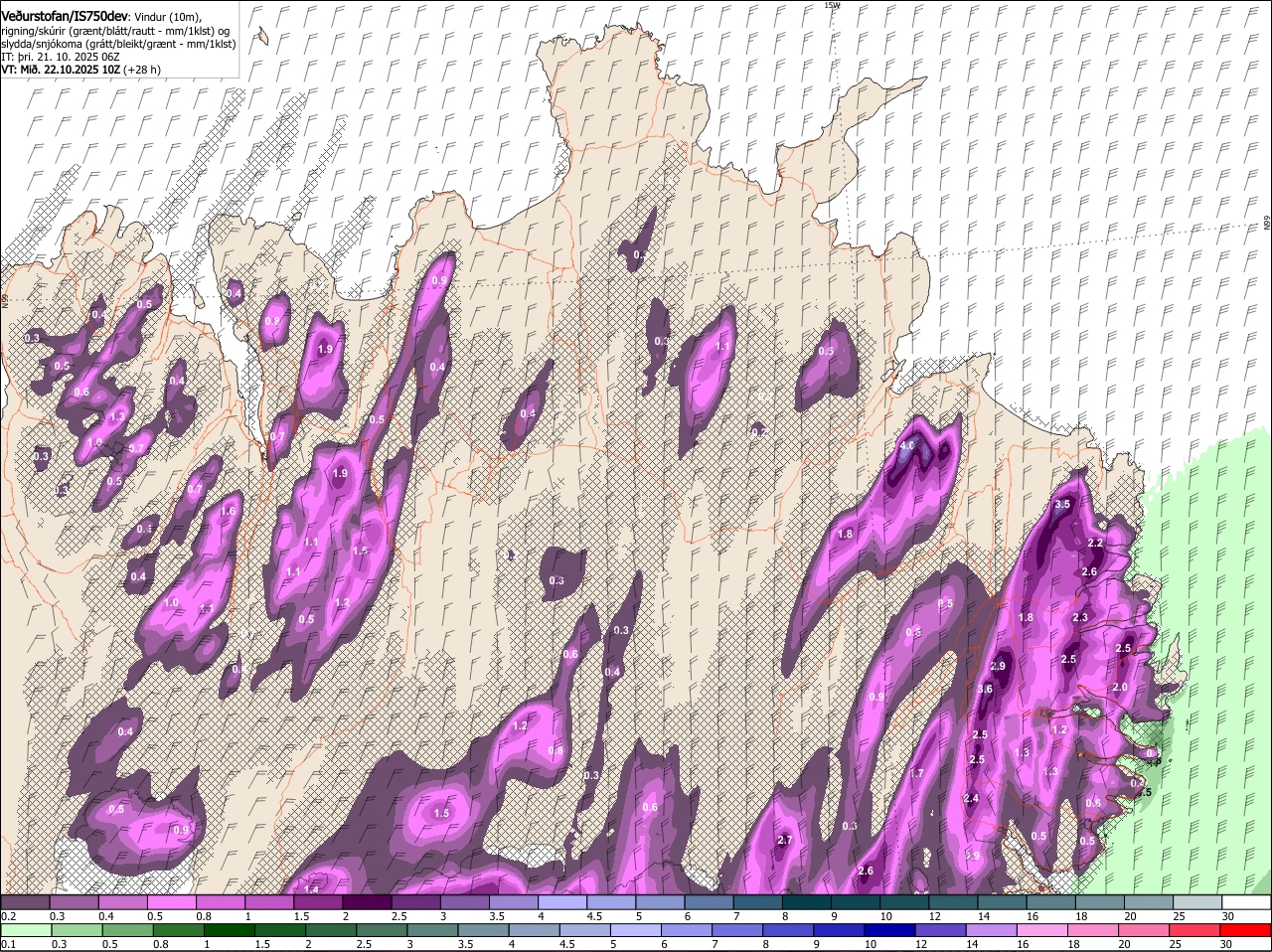Click the red-pink rain-scale swatch labeled 25
Viewport: 1272px width, 952px height.
coord(1195,931)
